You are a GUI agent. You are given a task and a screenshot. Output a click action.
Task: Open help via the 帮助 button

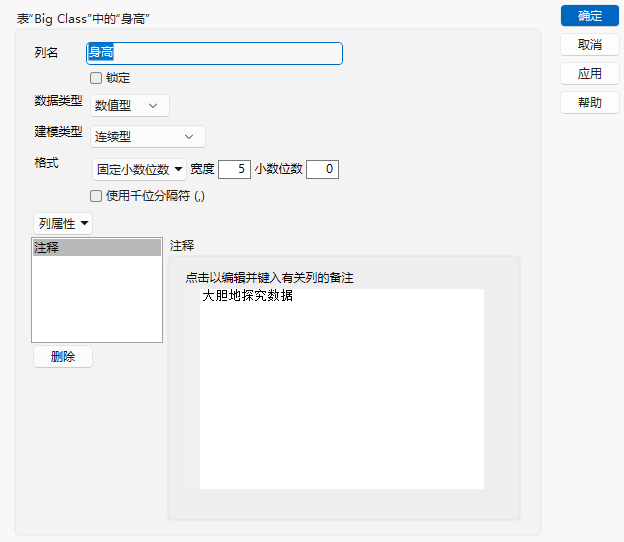(x=589, y=103)
